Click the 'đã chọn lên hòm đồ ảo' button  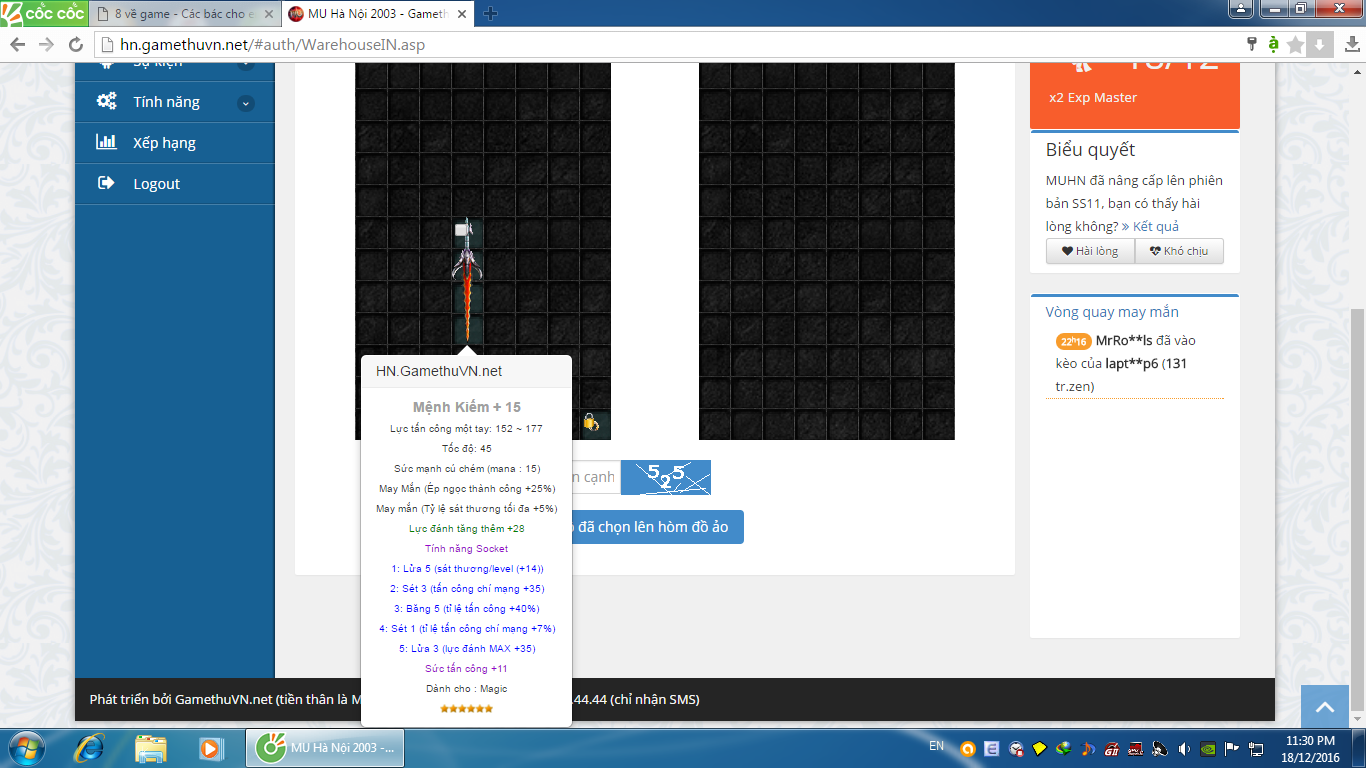[x=658, y=527]
